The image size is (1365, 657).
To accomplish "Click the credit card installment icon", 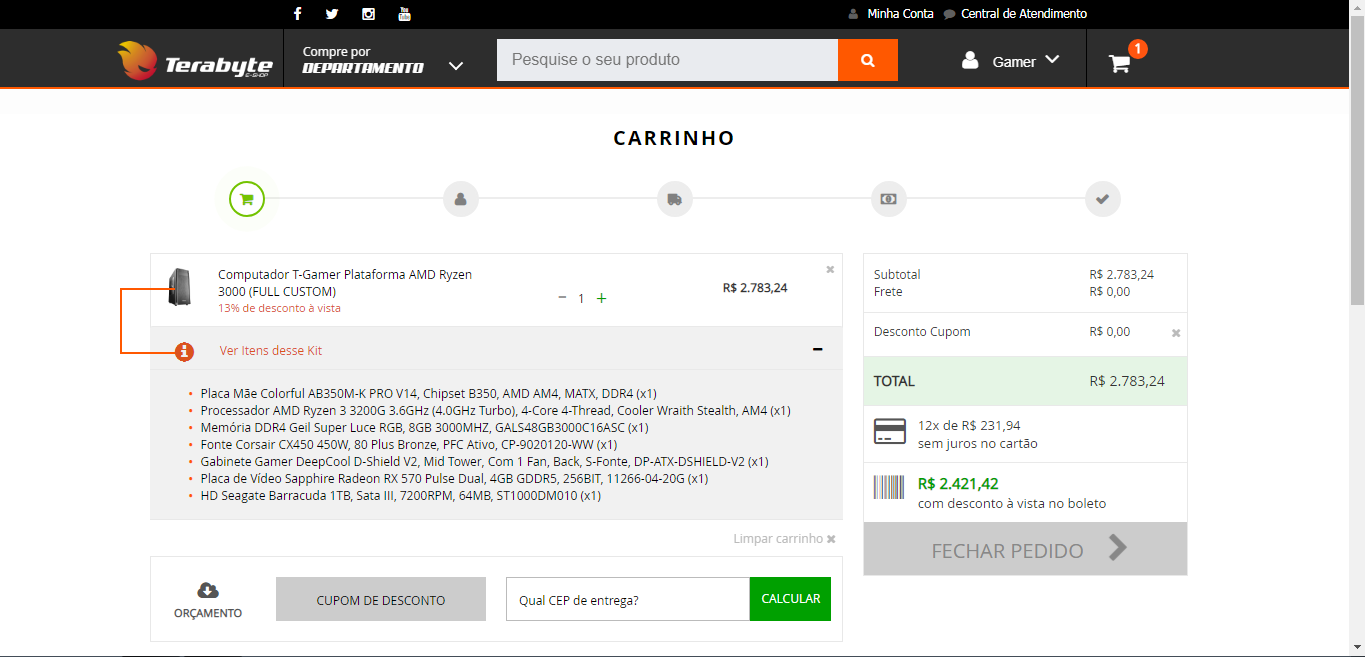I will pos(890,432).
